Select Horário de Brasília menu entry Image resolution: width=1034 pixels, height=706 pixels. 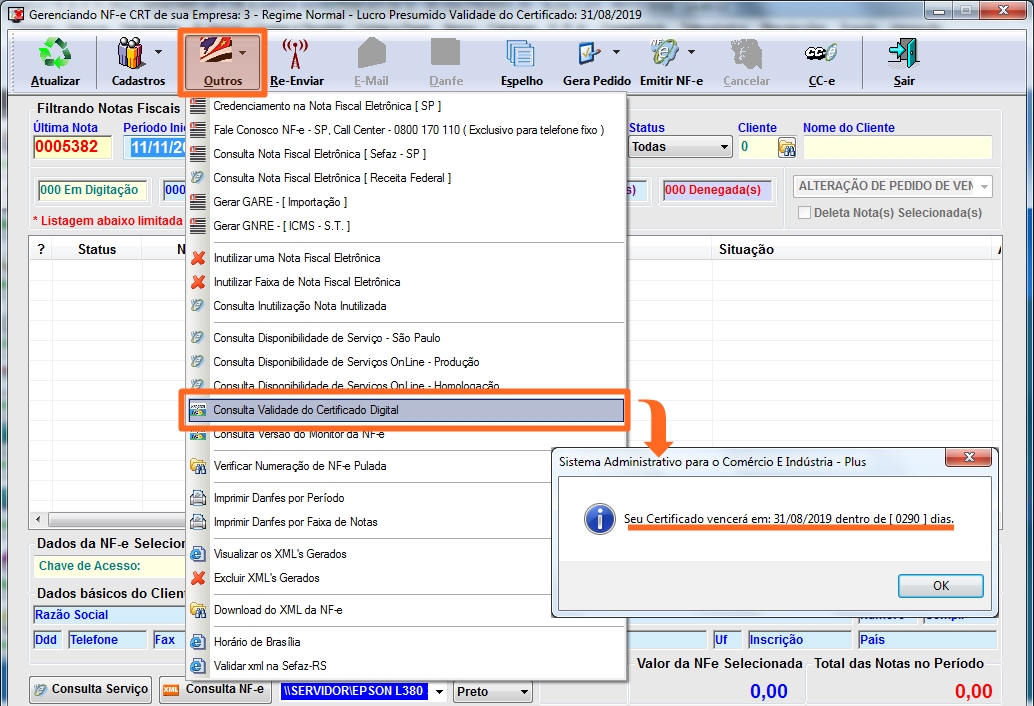click(x=257, y=642)
